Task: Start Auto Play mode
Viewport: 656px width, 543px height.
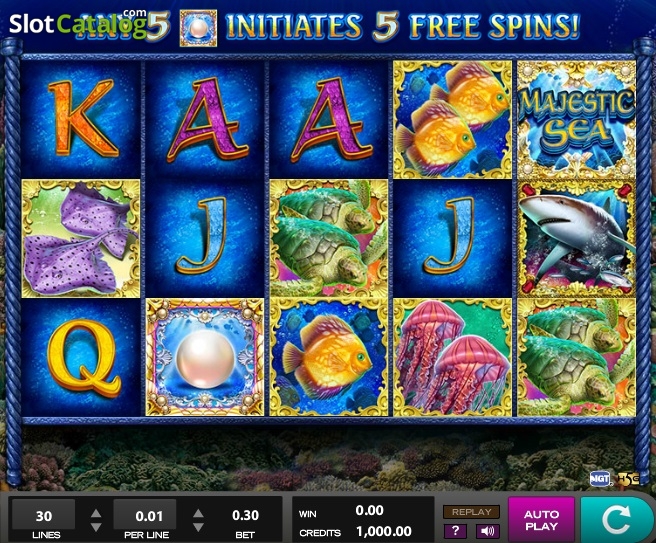Action: point(541,520)
